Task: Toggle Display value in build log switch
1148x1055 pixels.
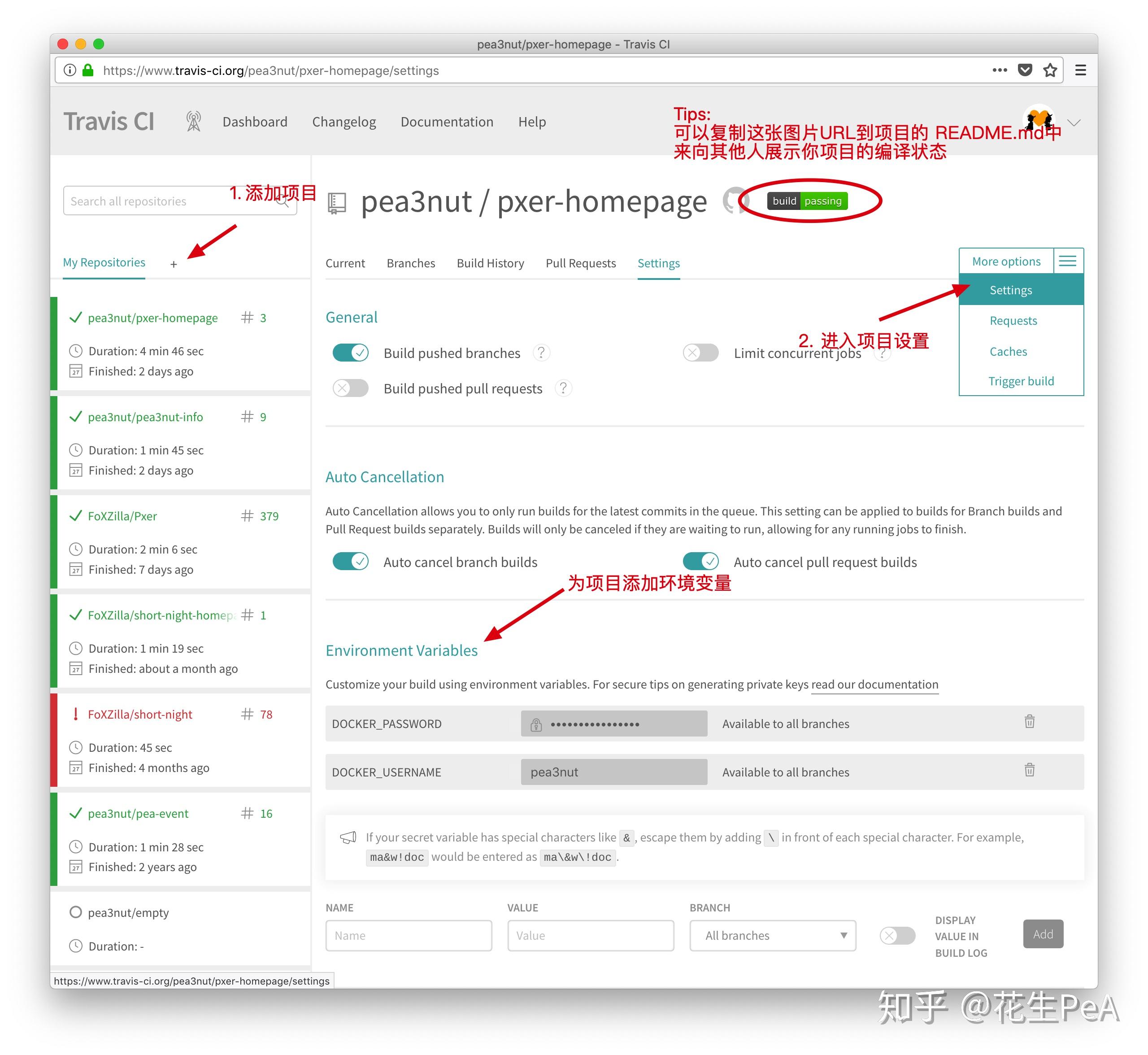Action: 897,936
